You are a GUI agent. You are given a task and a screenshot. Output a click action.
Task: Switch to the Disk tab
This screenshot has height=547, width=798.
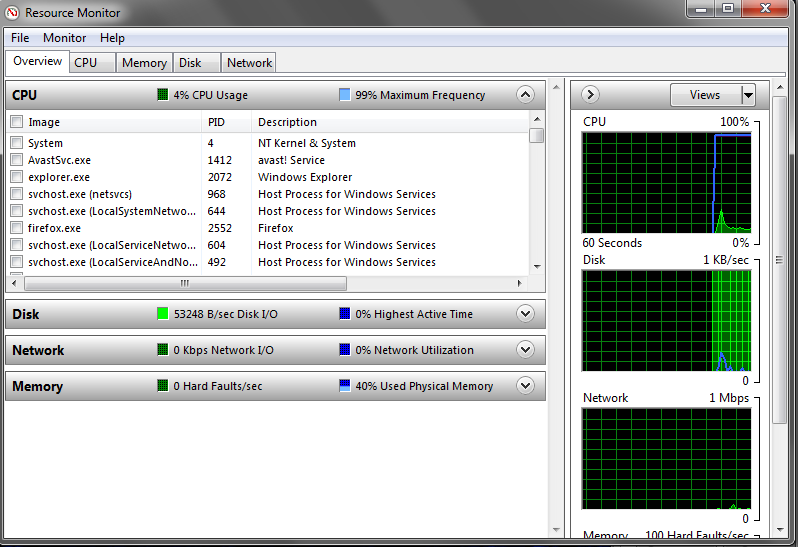pos(196,63)
